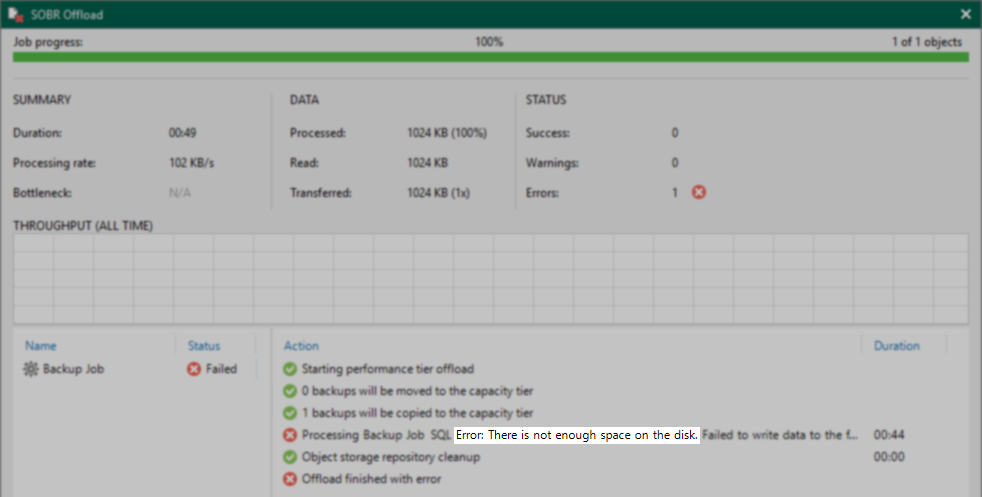Screen dimensions: 982x497
Task: Click error icon for Offload finished with error
Action: pyautogui.click(x=289, y=479)
